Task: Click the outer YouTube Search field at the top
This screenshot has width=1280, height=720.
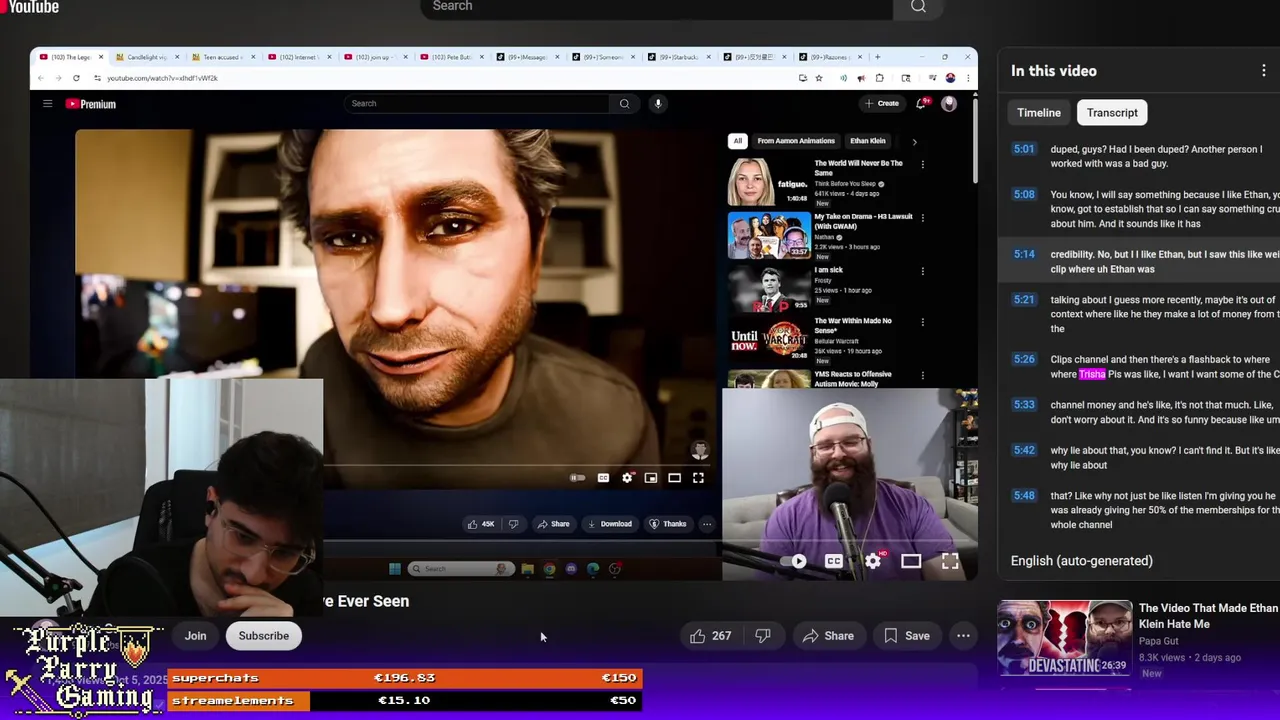Action: click(x=657, y=7)
